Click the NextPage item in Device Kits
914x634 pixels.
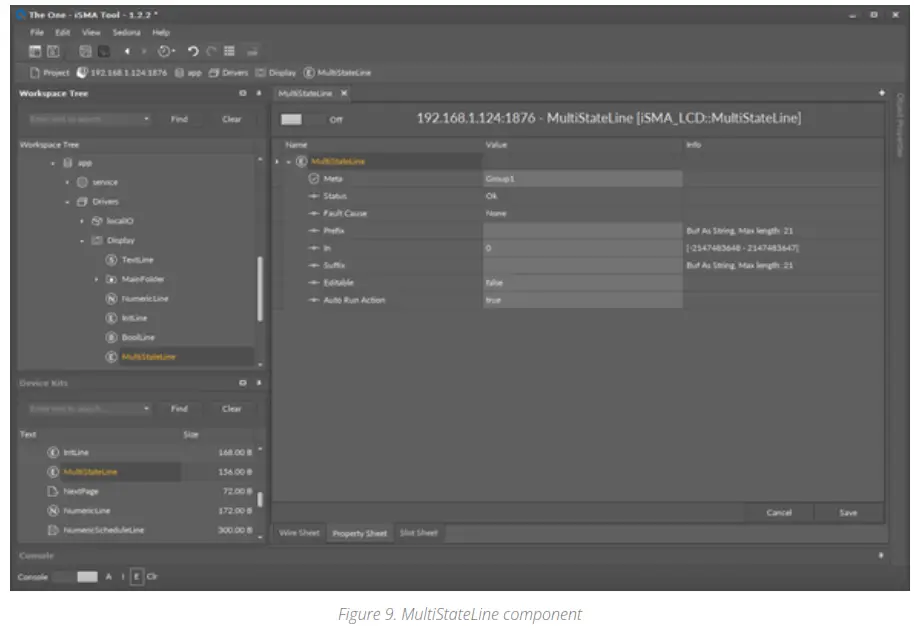click(80, 491)
